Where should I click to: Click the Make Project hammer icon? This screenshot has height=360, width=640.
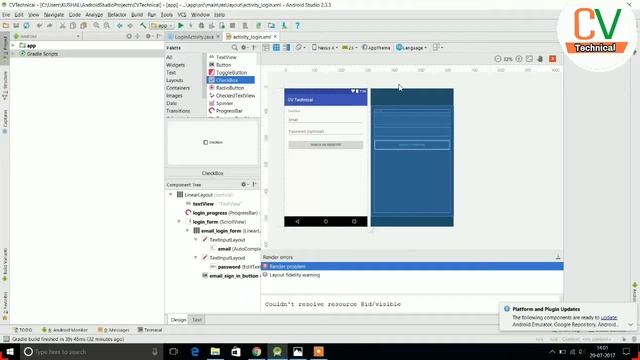pos(143,25)
